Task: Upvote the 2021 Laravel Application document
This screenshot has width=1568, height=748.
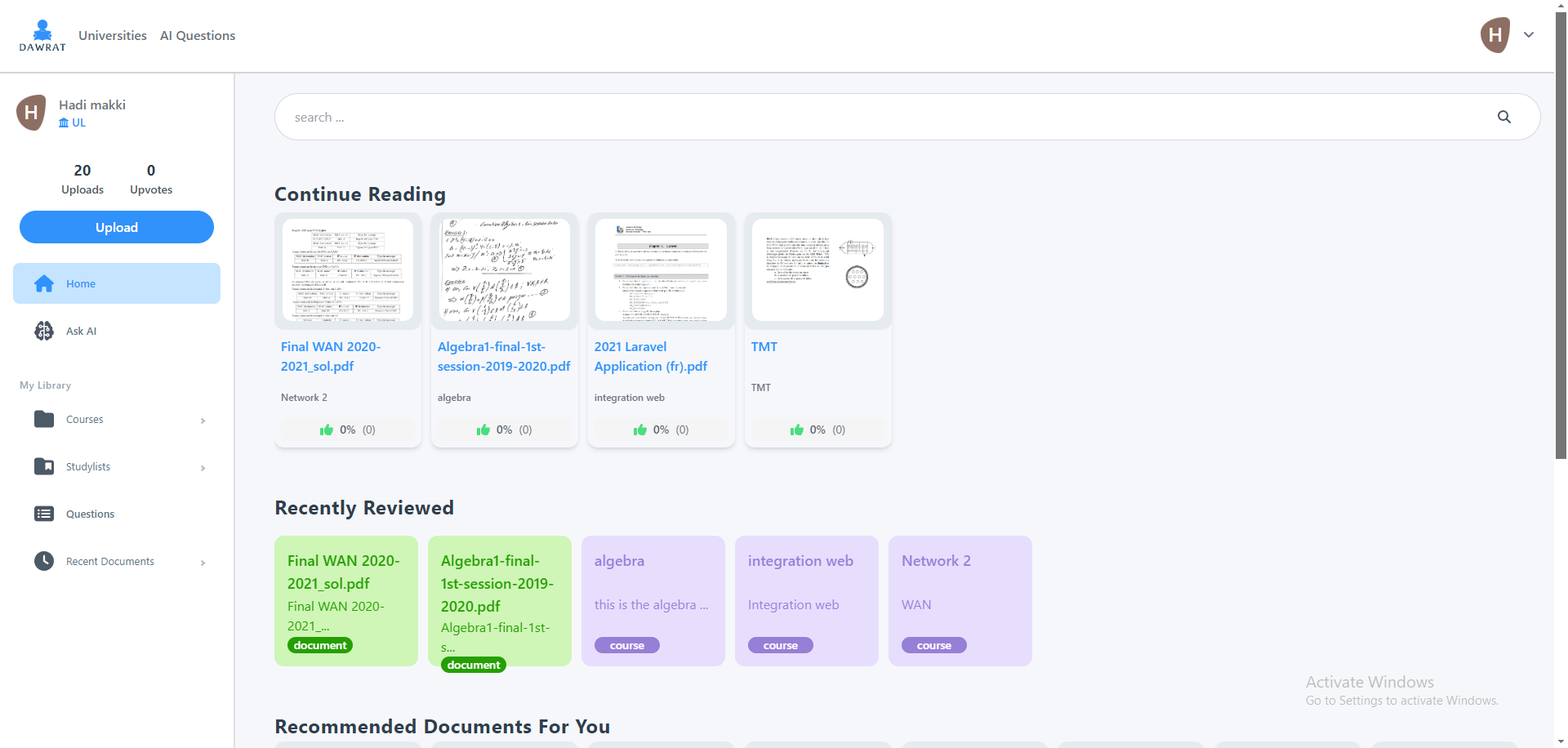Action: [x=640, y=430]
